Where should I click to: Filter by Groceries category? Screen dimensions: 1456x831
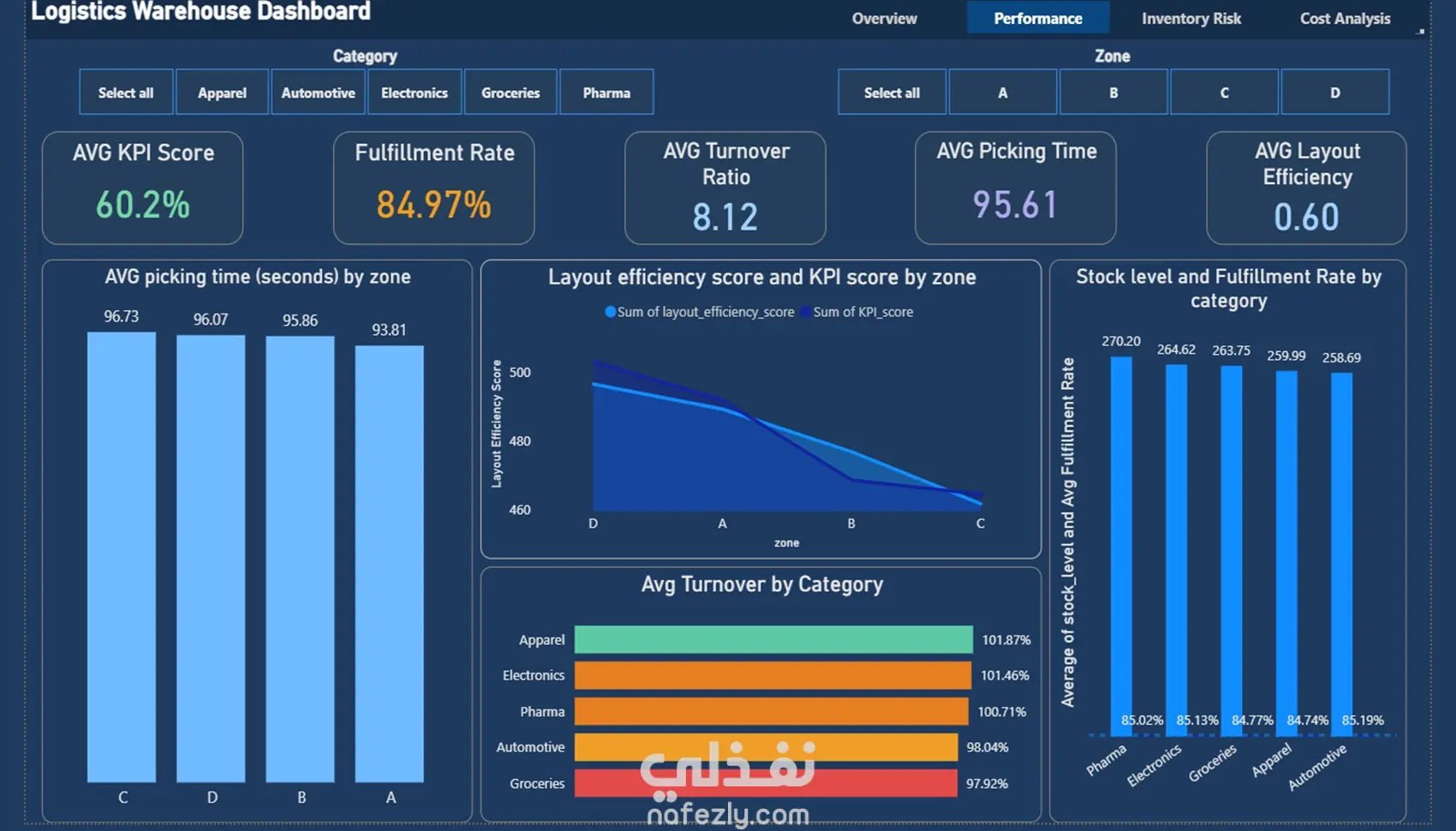pos(510,92)
